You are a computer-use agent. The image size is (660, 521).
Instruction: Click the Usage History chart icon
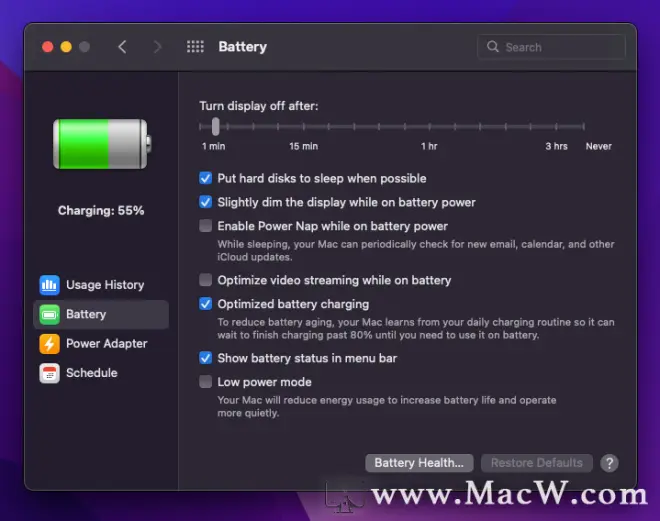click(49, 285)
